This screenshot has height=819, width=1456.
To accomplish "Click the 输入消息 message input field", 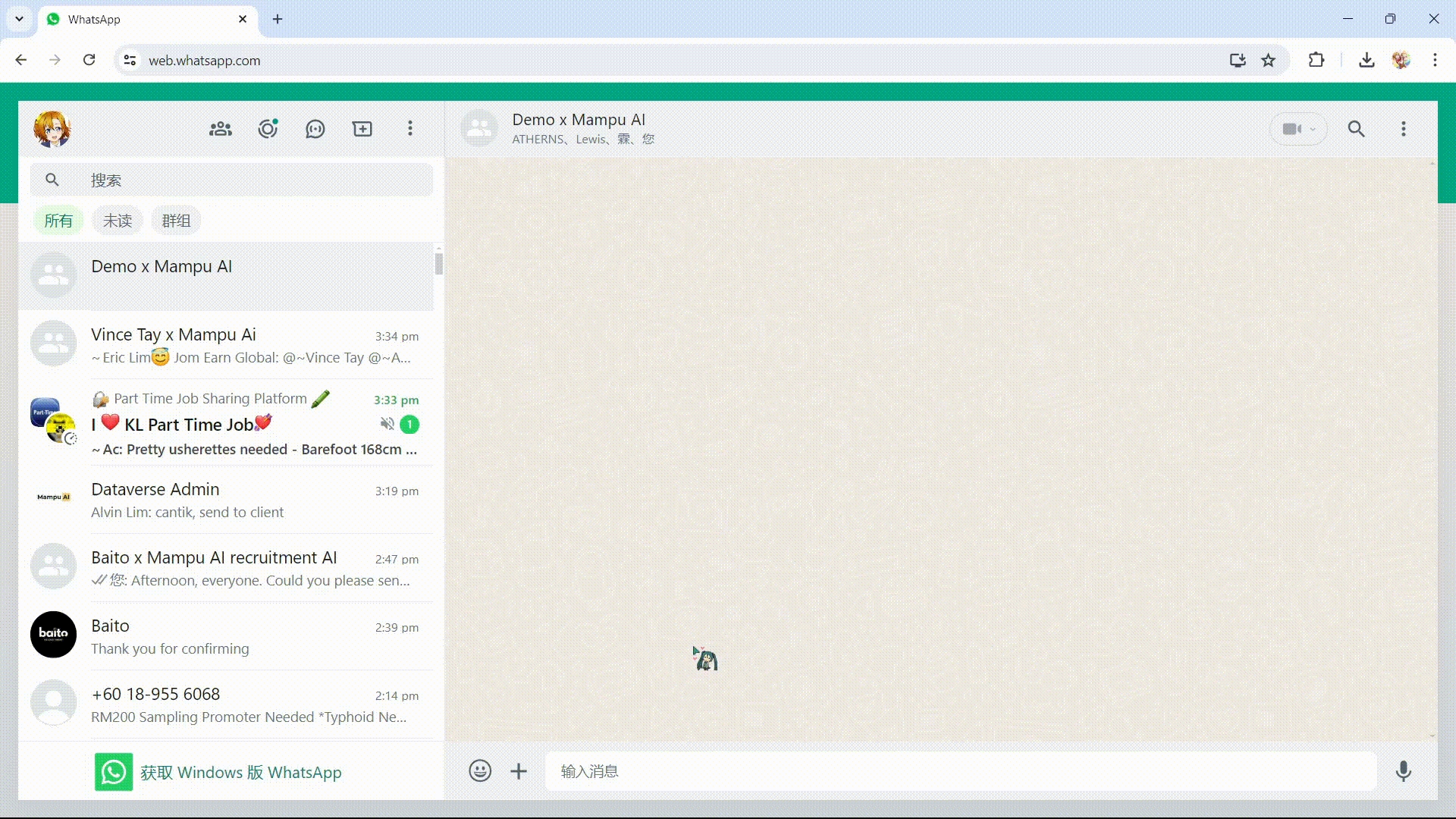I will click(x=959, y=771).
